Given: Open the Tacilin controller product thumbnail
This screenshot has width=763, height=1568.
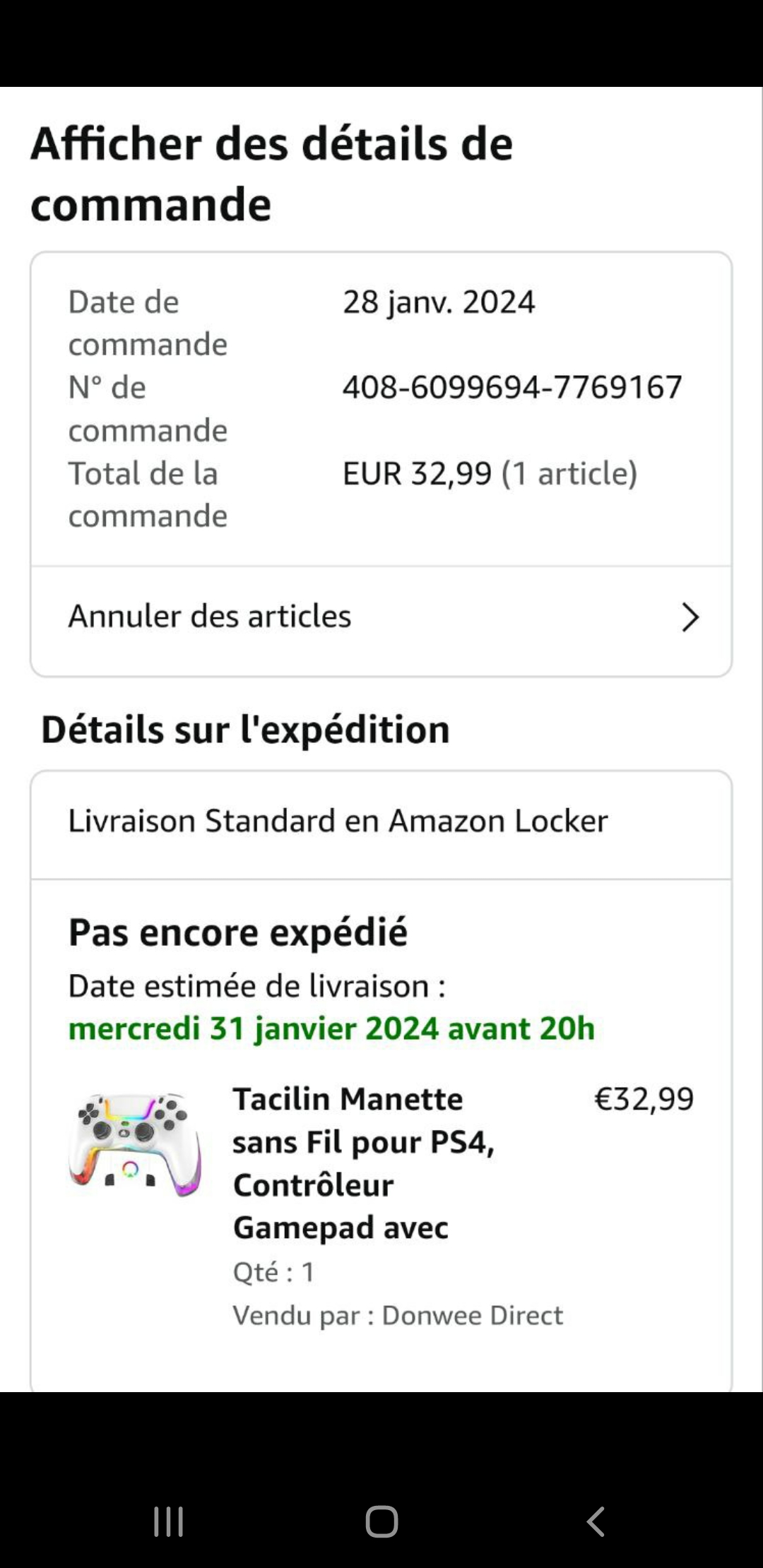Looking at the screenshot, I should pyautogui.click(x=135, y=1145).
